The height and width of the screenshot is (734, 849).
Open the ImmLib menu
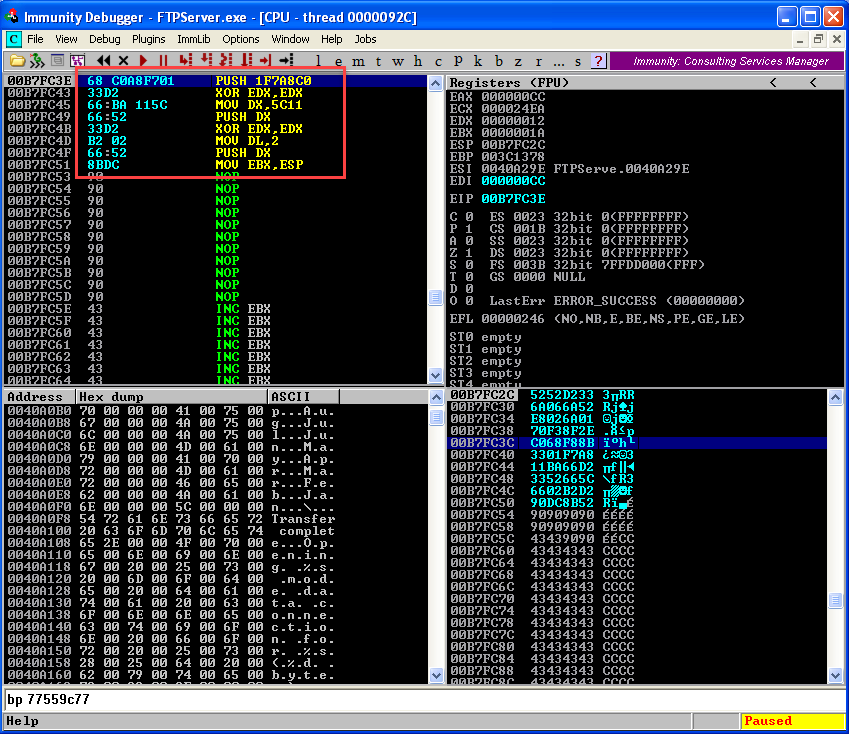[x=194, y=39]
